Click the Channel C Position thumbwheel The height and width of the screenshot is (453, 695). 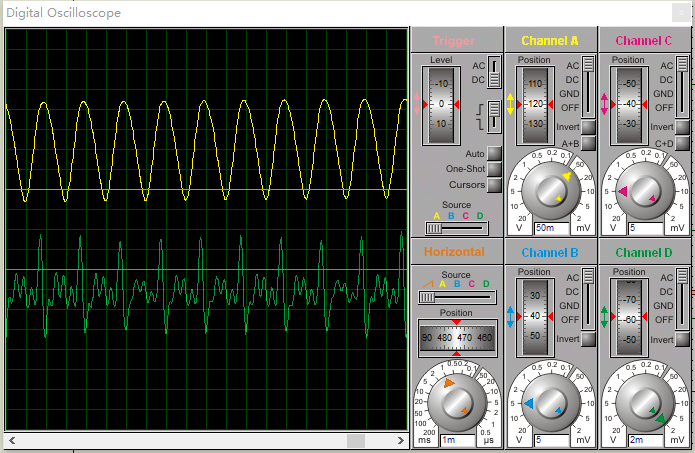(x=629, y=105)
